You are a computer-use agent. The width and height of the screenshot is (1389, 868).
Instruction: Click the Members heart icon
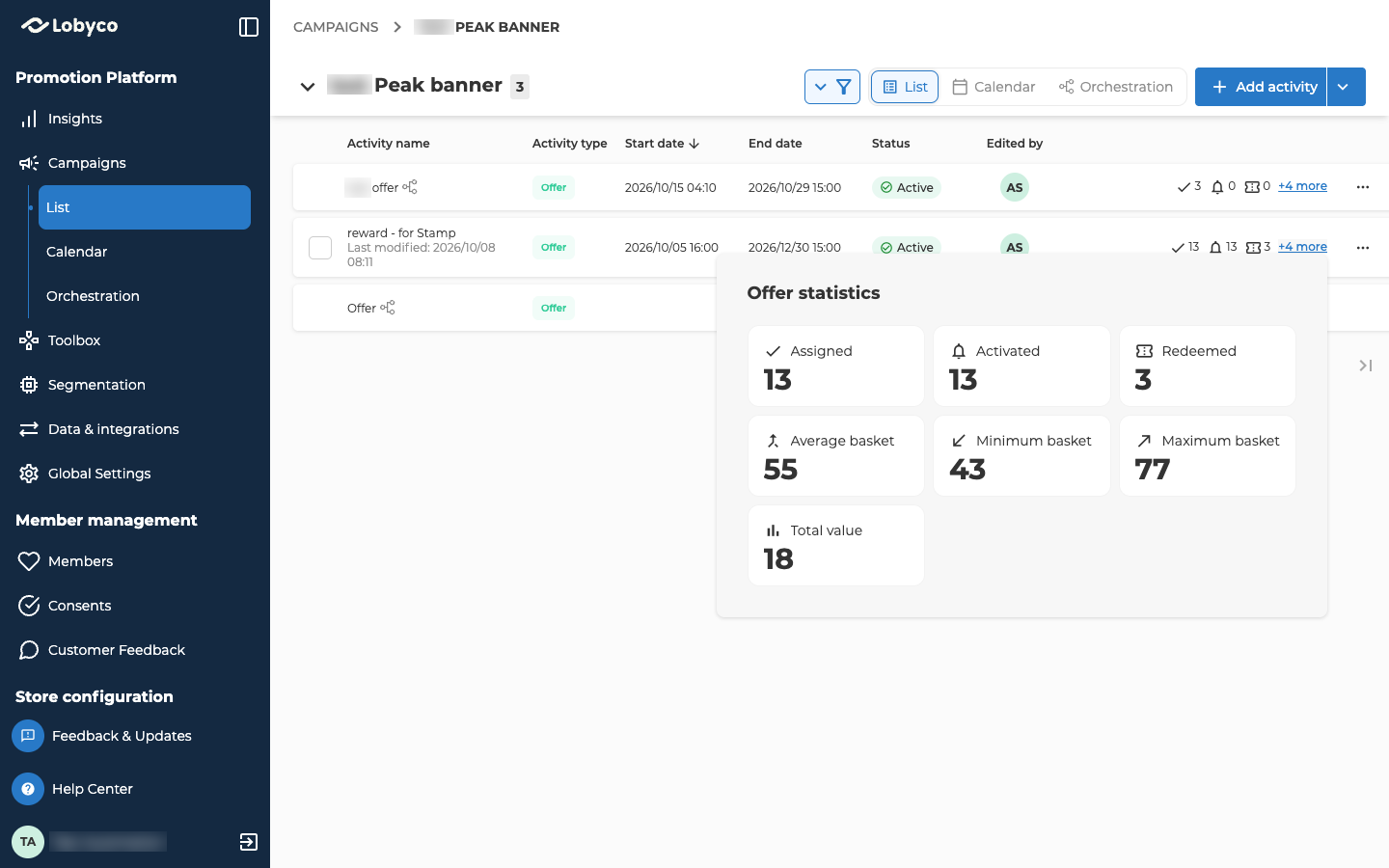29,561
